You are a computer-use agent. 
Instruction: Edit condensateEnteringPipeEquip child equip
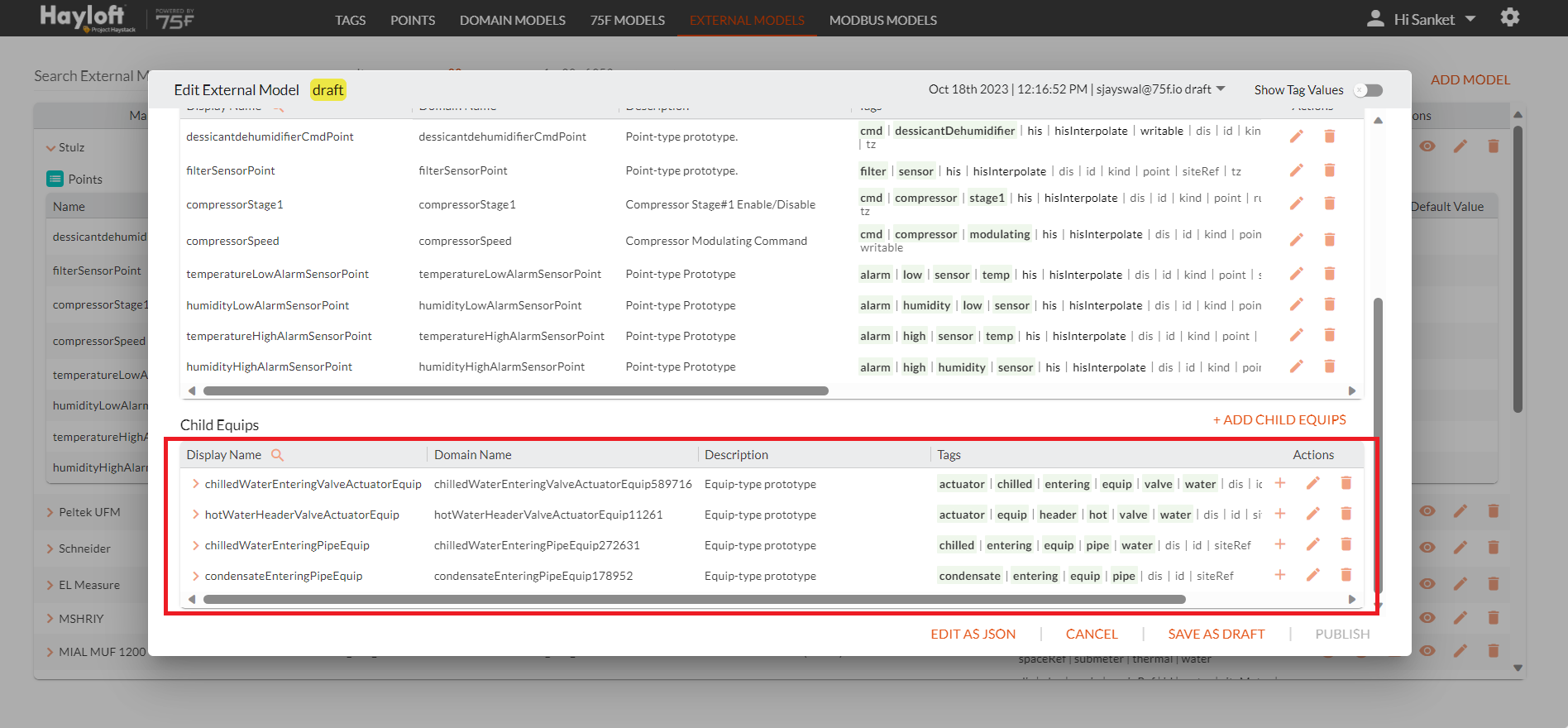(1312, 575)
